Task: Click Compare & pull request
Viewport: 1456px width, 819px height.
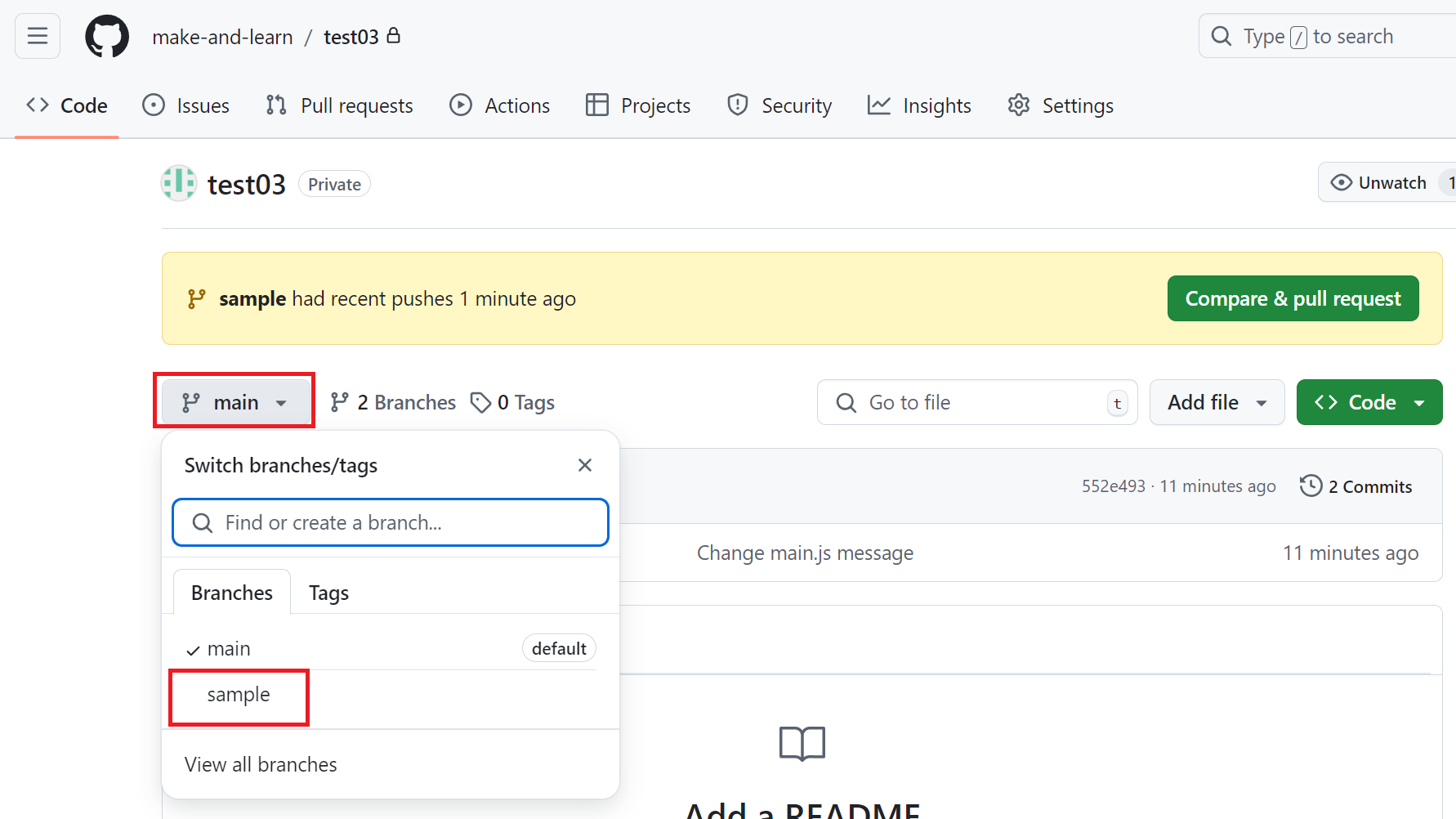Action: pos(1293,298)
